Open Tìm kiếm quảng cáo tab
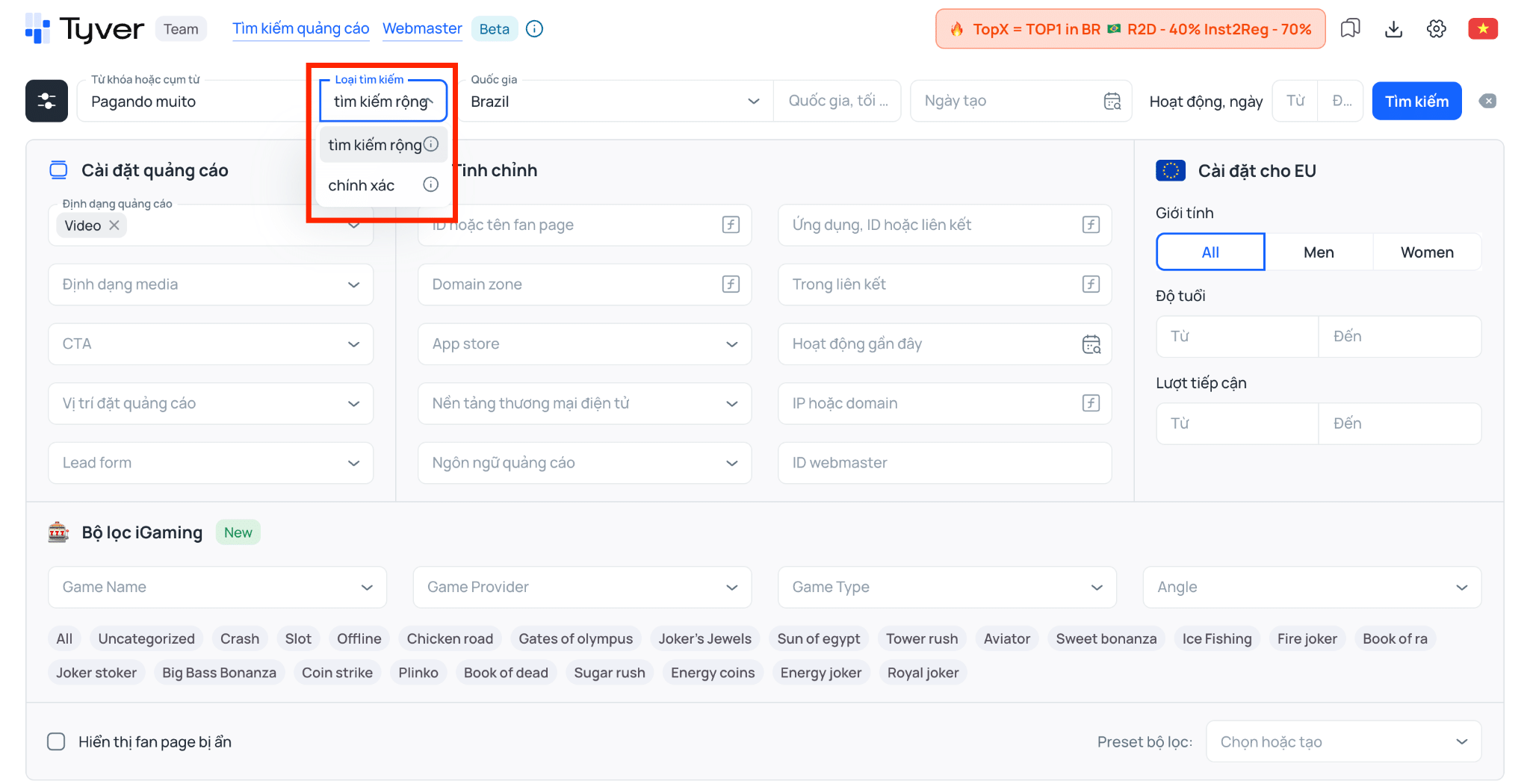 pos(300,28)
